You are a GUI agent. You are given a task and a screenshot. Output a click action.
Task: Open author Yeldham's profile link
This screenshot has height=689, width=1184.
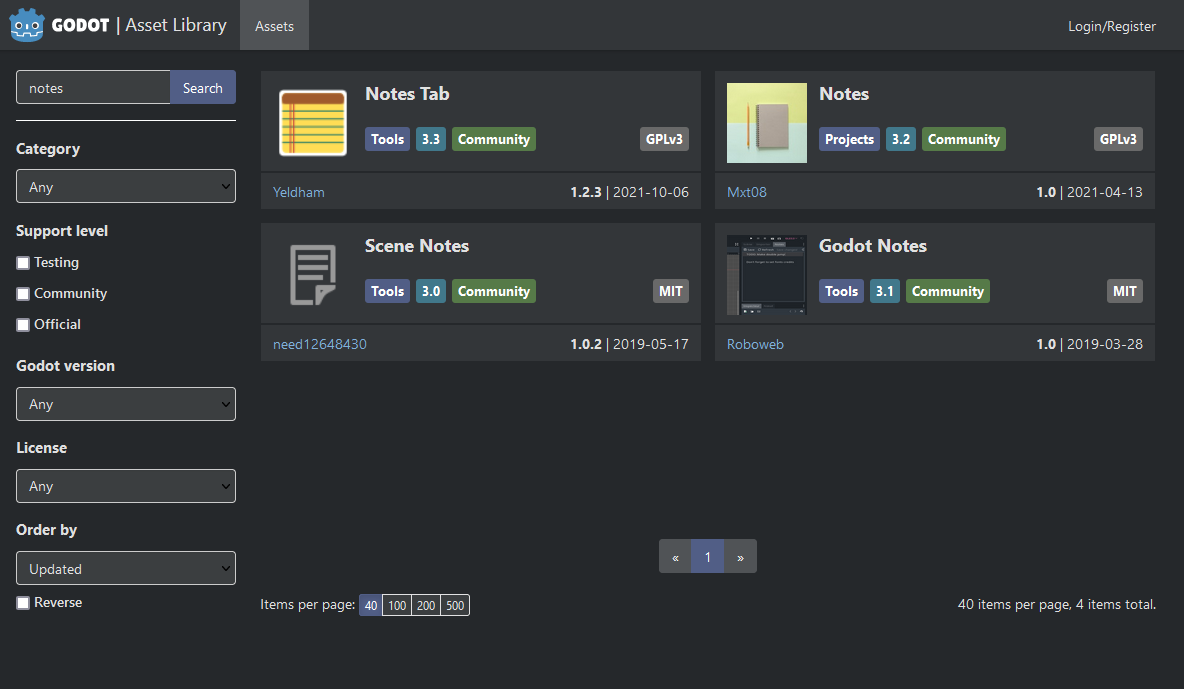pyautogui.click(x=298, y=192)
